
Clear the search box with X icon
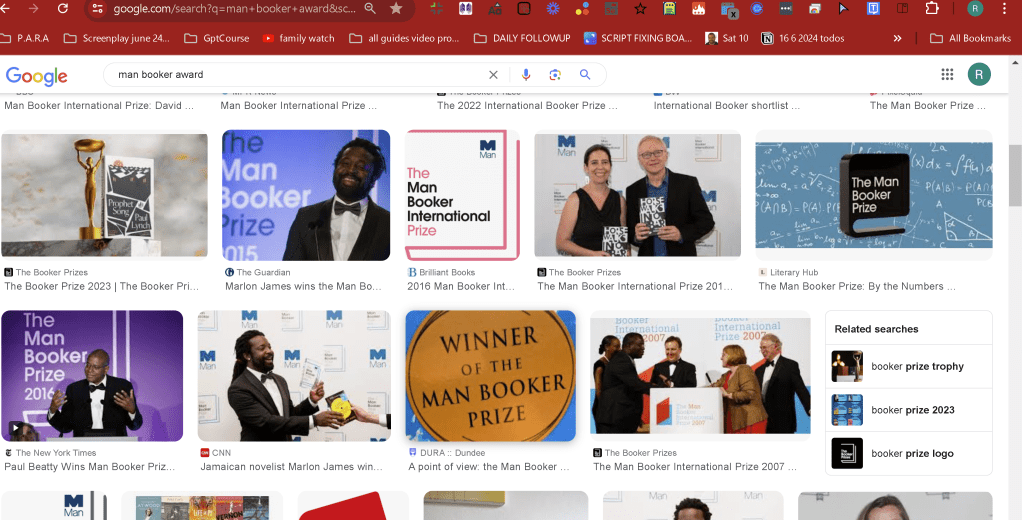pos(493,74)
